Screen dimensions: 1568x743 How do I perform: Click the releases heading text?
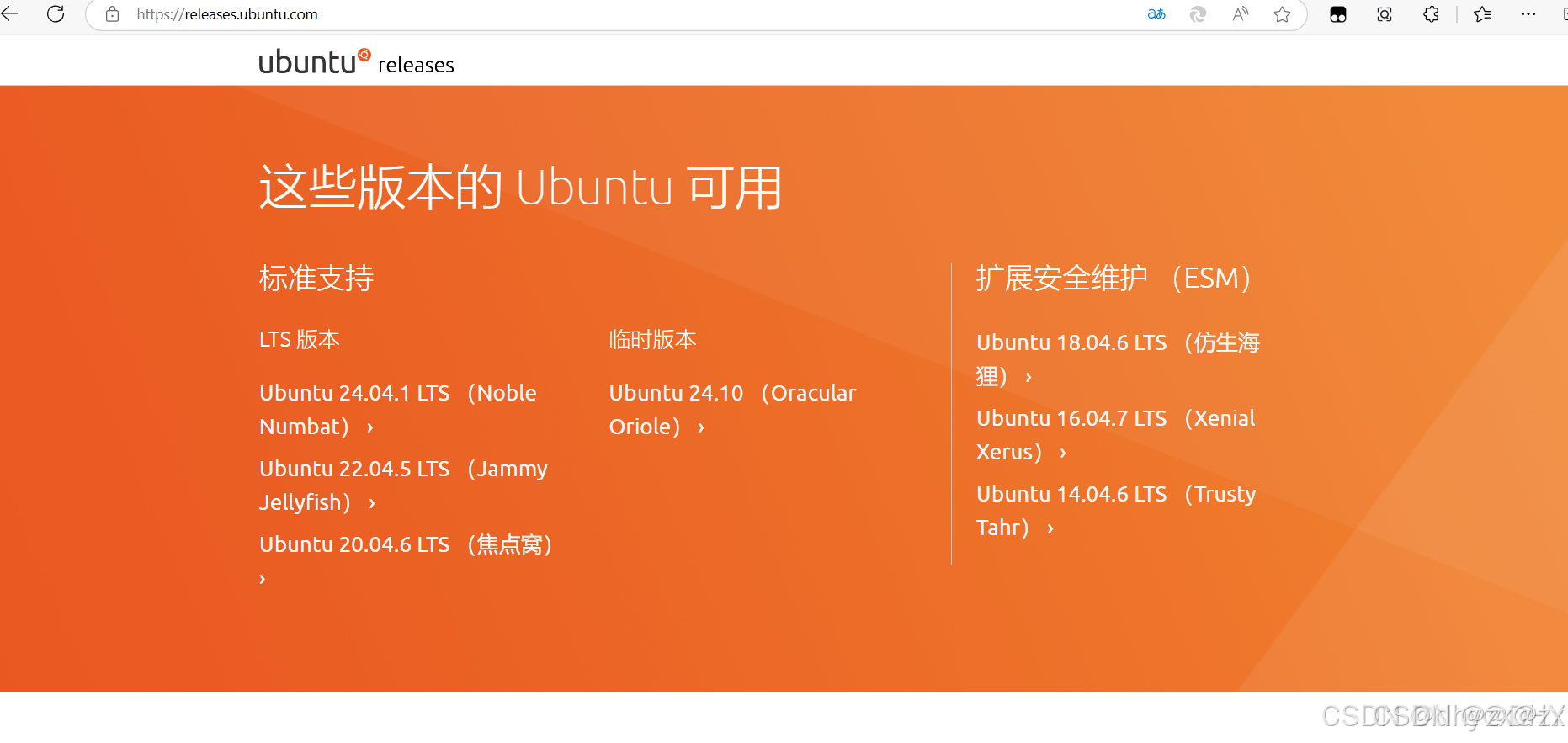[416, 65]
